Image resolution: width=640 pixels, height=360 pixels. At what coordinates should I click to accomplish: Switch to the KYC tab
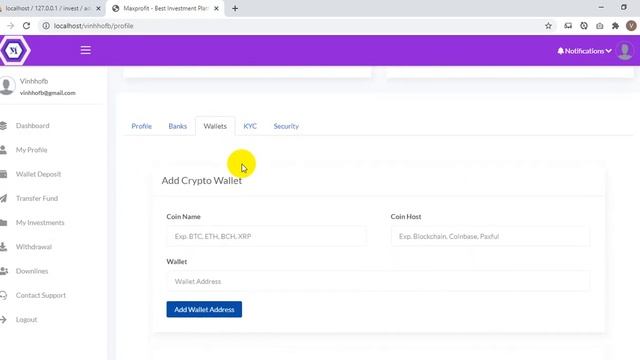click(x=250, y=126)
